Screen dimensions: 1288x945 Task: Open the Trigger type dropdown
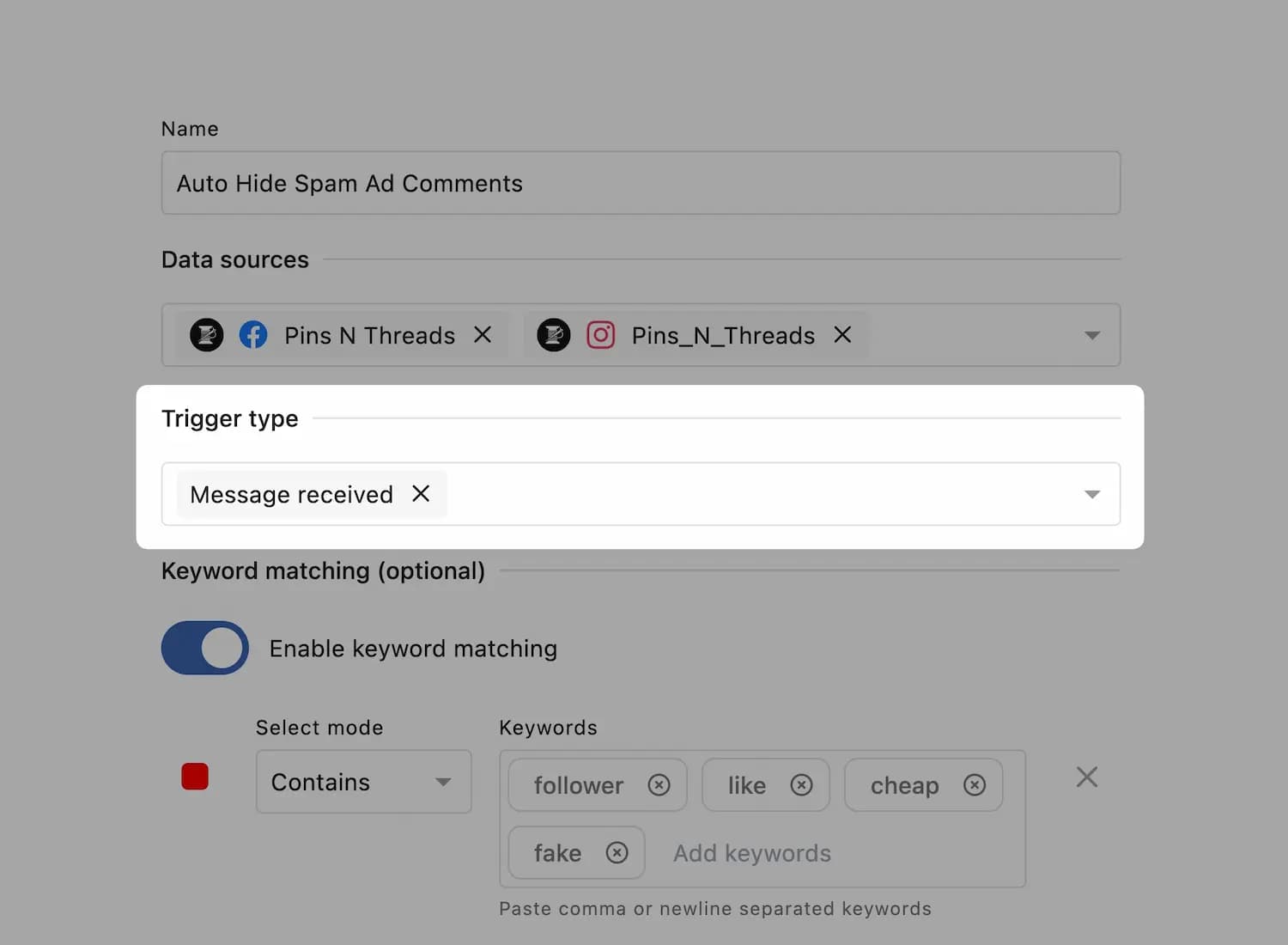1091,495
